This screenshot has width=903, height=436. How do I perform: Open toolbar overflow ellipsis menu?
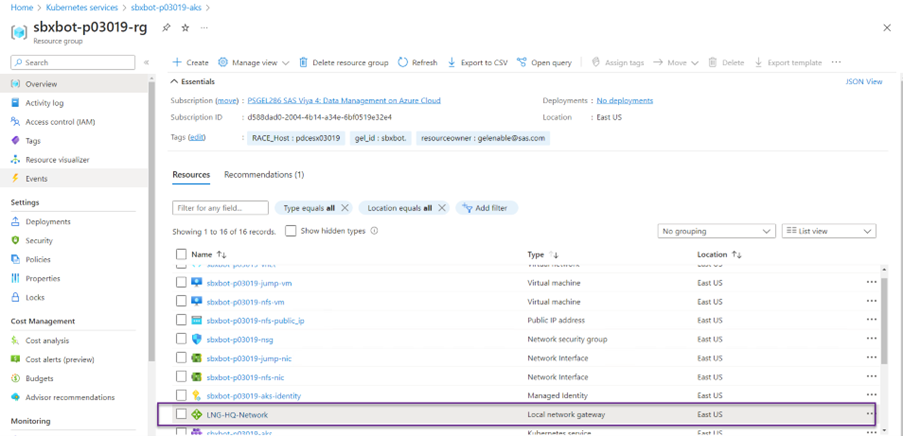click(836, 62)
